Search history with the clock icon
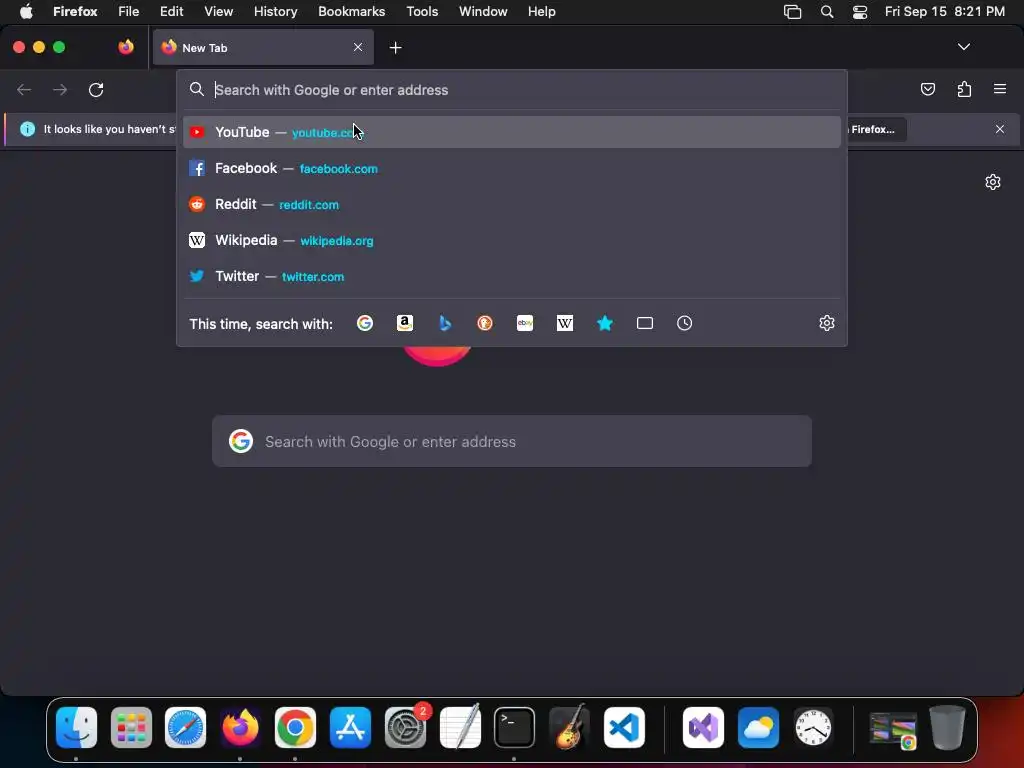 684,323
